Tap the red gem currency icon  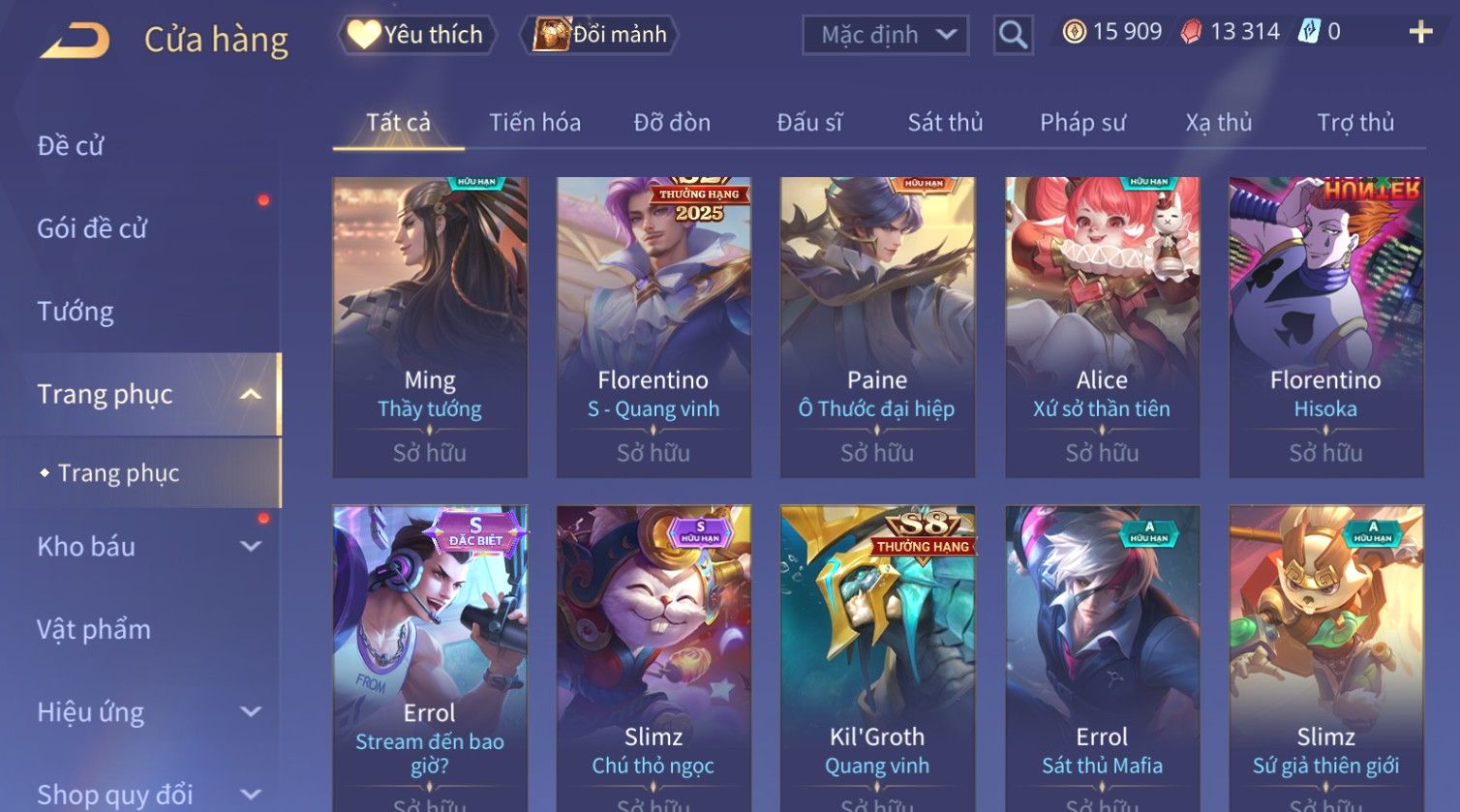(x=1191, y=32)
